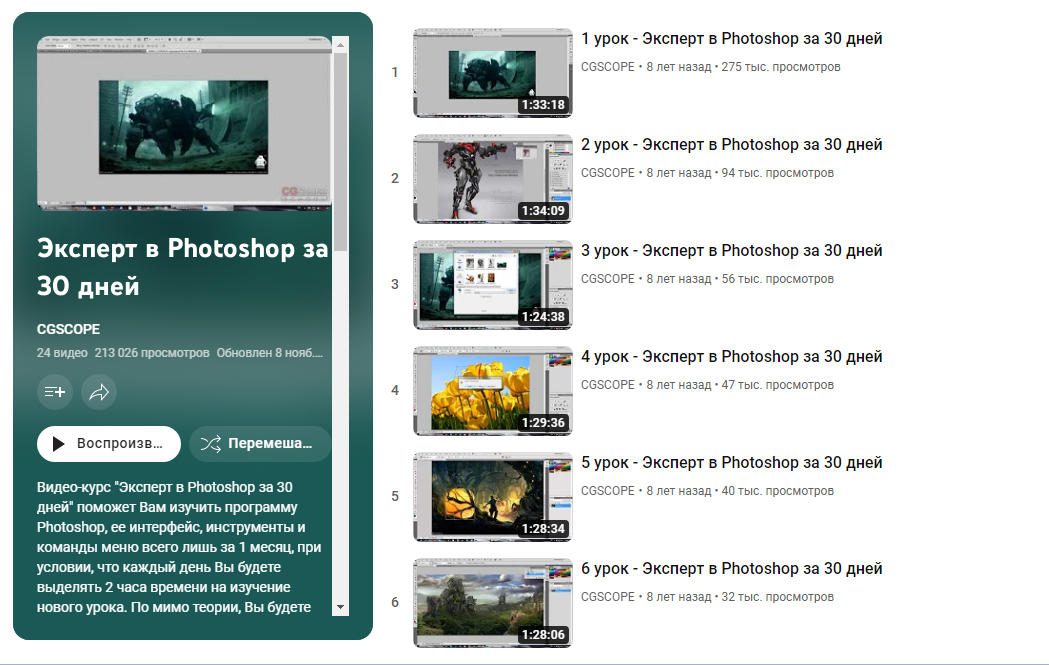The width and height of the screenshot is (1049, 665).
Task: Click '56 тыс. просмотров' under lesson 3
Action: tap(777, 279)
